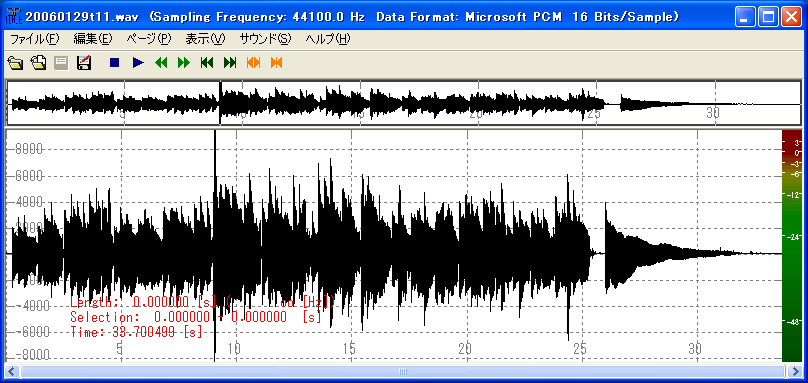Start playback with the blue play triangle
The image size is (808, 383).
[138, 63]
